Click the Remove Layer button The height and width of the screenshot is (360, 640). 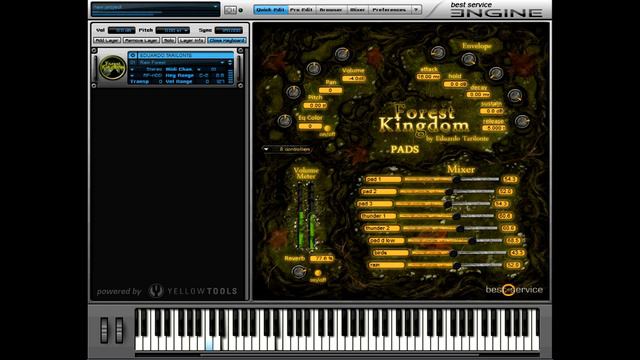(x=141, y=40)
